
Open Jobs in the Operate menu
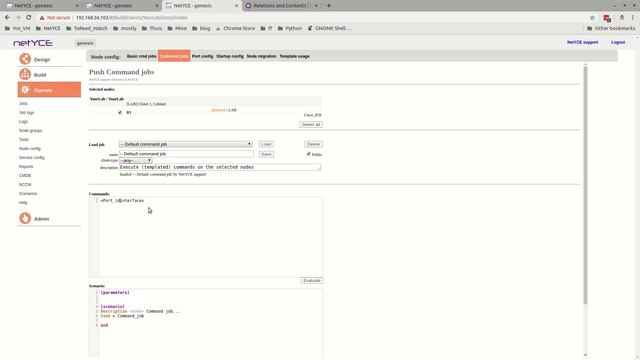[x=23, y=104]
